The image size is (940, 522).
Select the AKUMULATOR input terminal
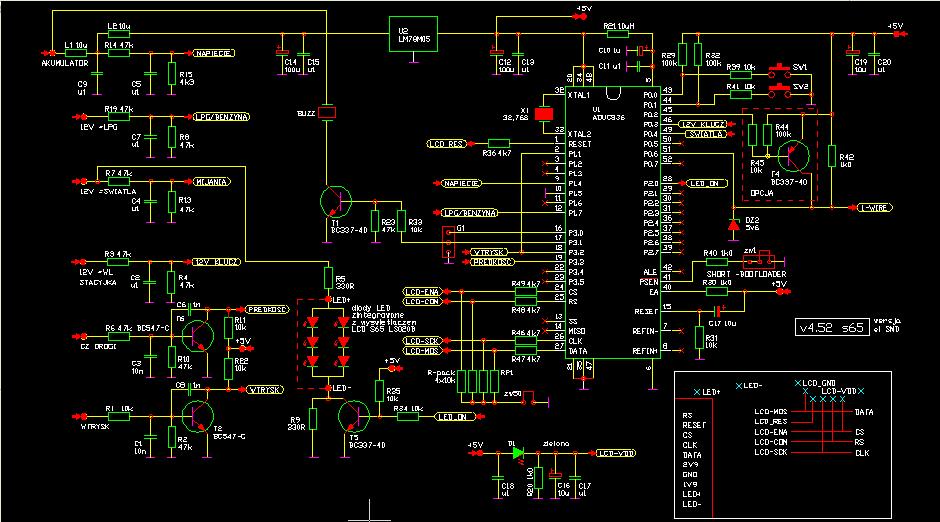click(x=46, y=53)
